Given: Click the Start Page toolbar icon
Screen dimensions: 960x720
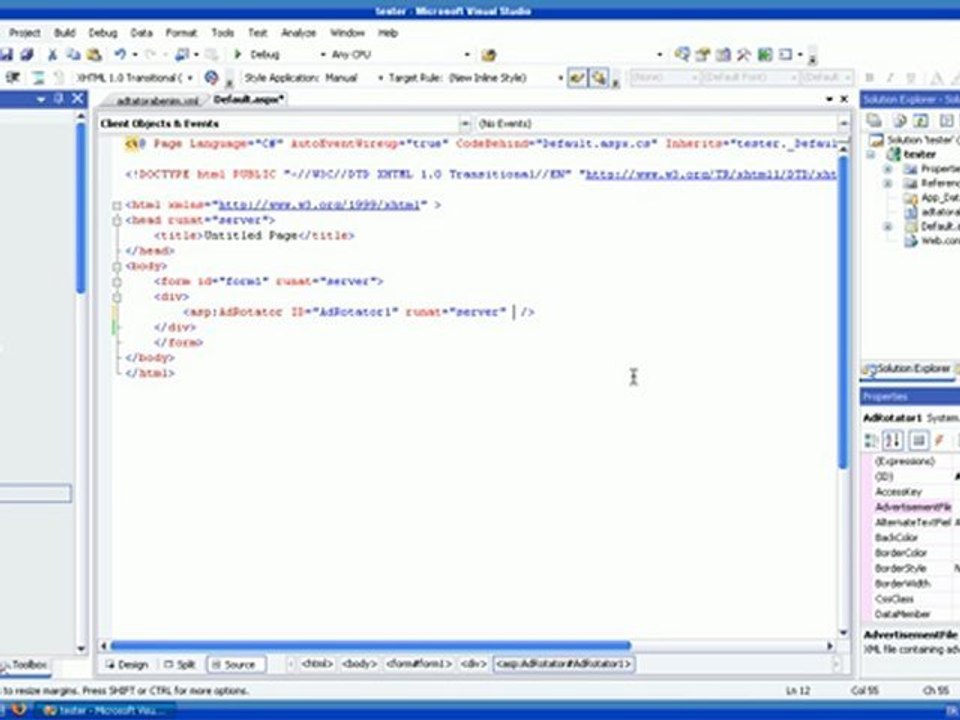Looking at the screenshot, I should (x=765, y=54).
